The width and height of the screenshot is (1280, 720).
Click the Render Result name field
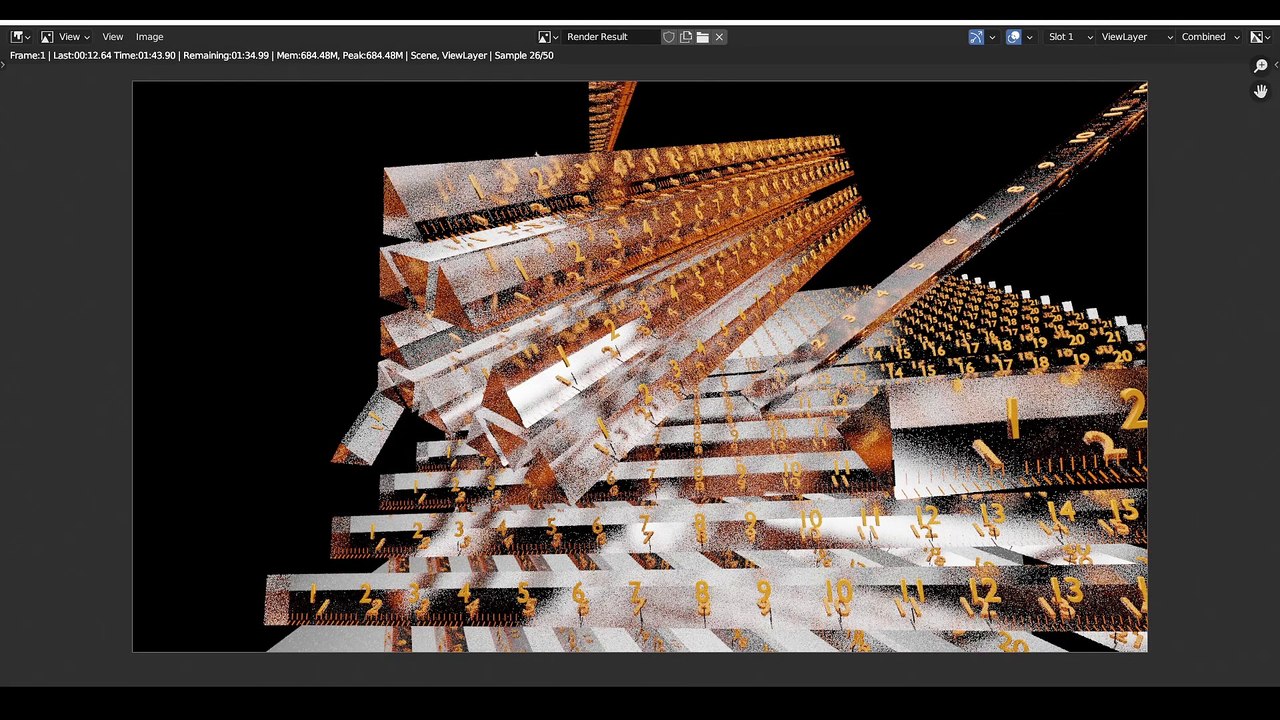coord(610,37)
